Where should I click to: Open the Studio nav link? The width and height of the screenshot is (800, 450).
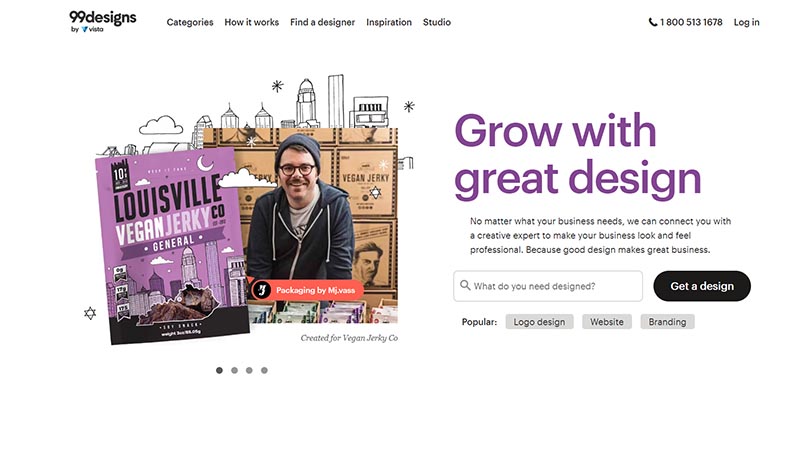(437, 22)
